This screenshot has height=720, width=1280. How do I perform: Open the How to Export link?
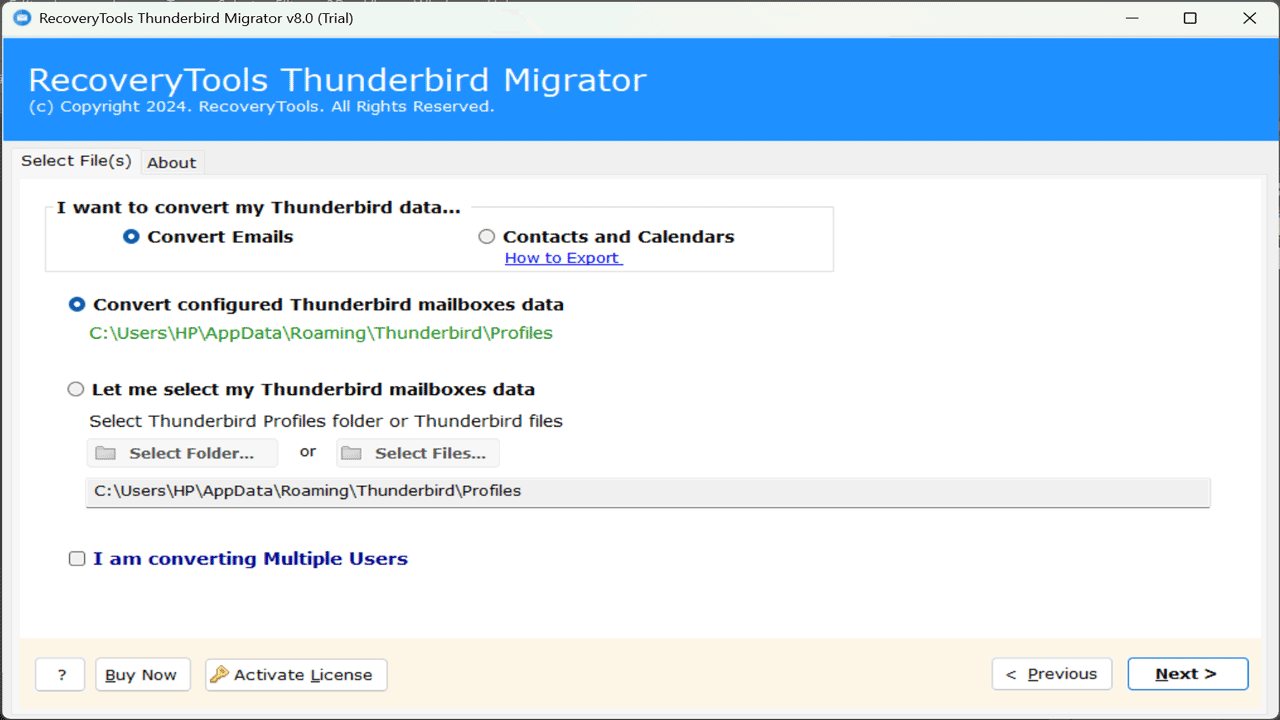[563, 258]
